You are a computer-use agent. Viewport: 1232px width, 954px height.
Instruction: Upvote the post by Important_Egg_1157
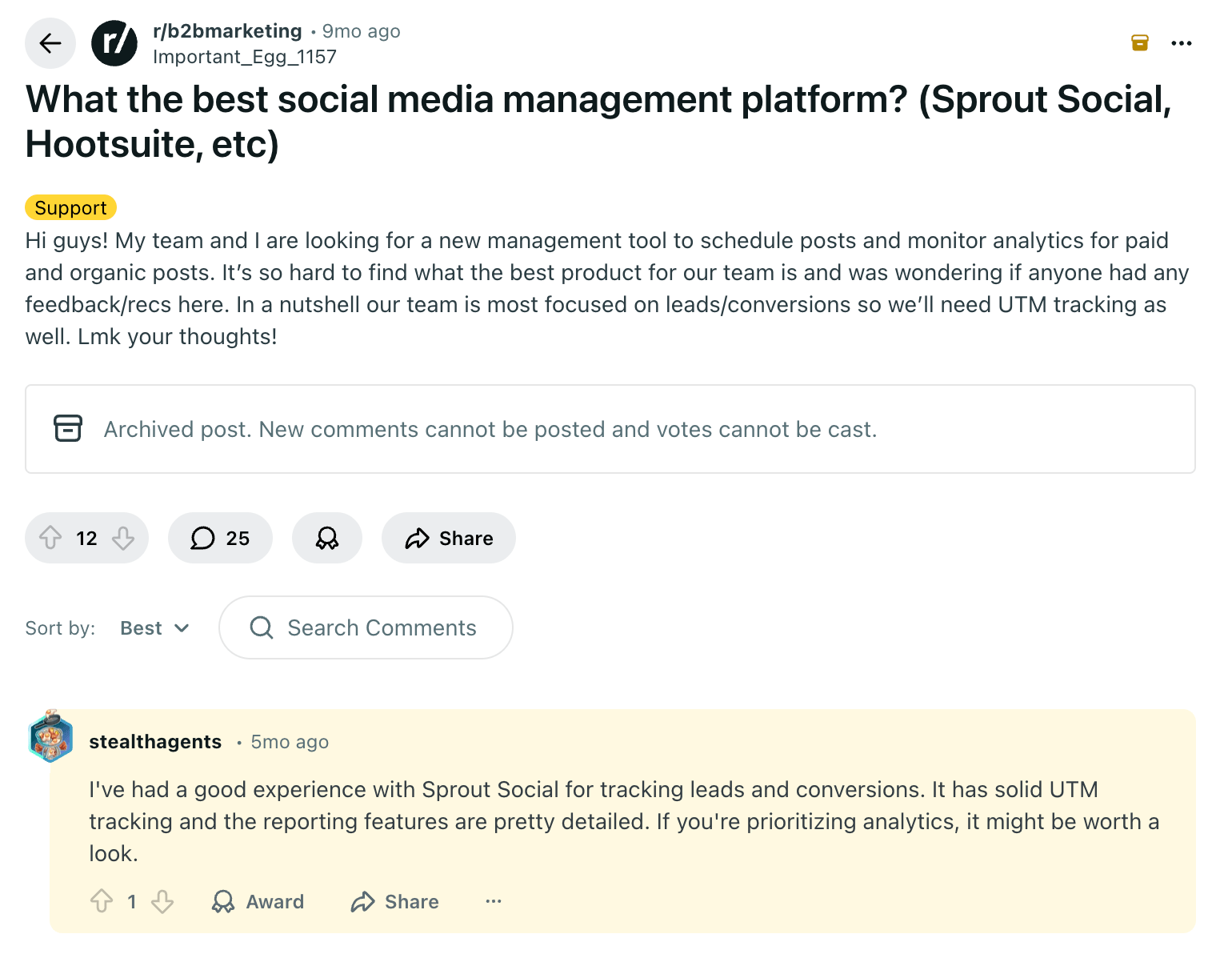[51, 538]
